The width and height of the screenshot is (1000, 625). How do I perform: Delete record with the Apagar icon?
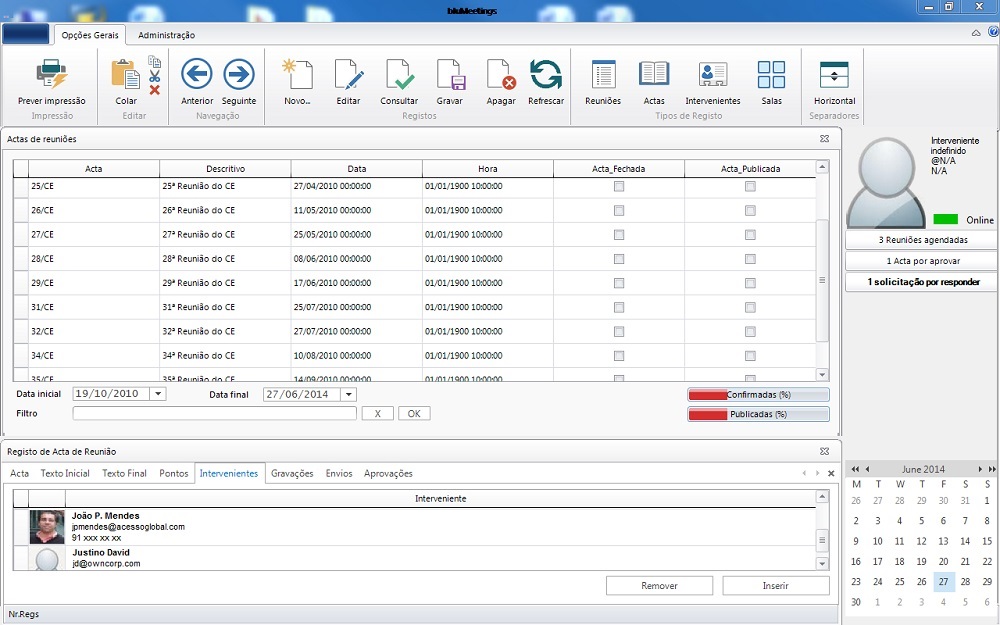501,75
